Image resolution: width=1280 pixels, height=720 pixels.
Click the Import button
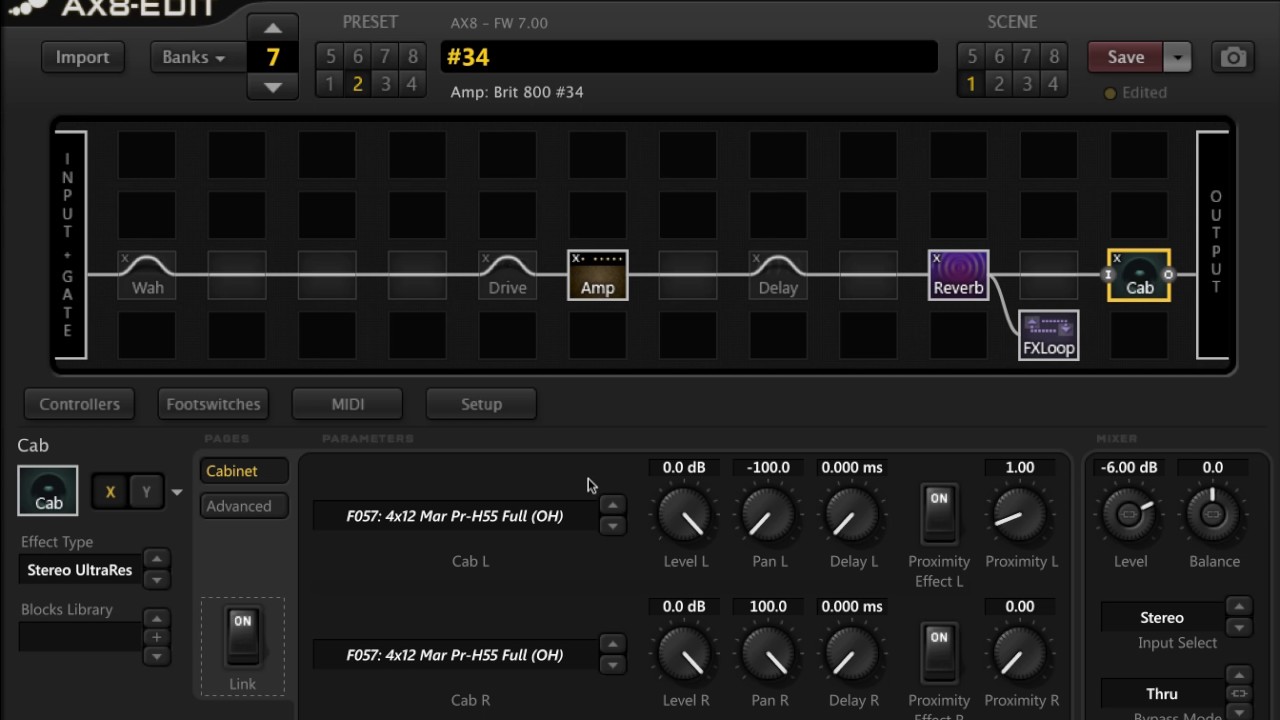click(82, 57)
